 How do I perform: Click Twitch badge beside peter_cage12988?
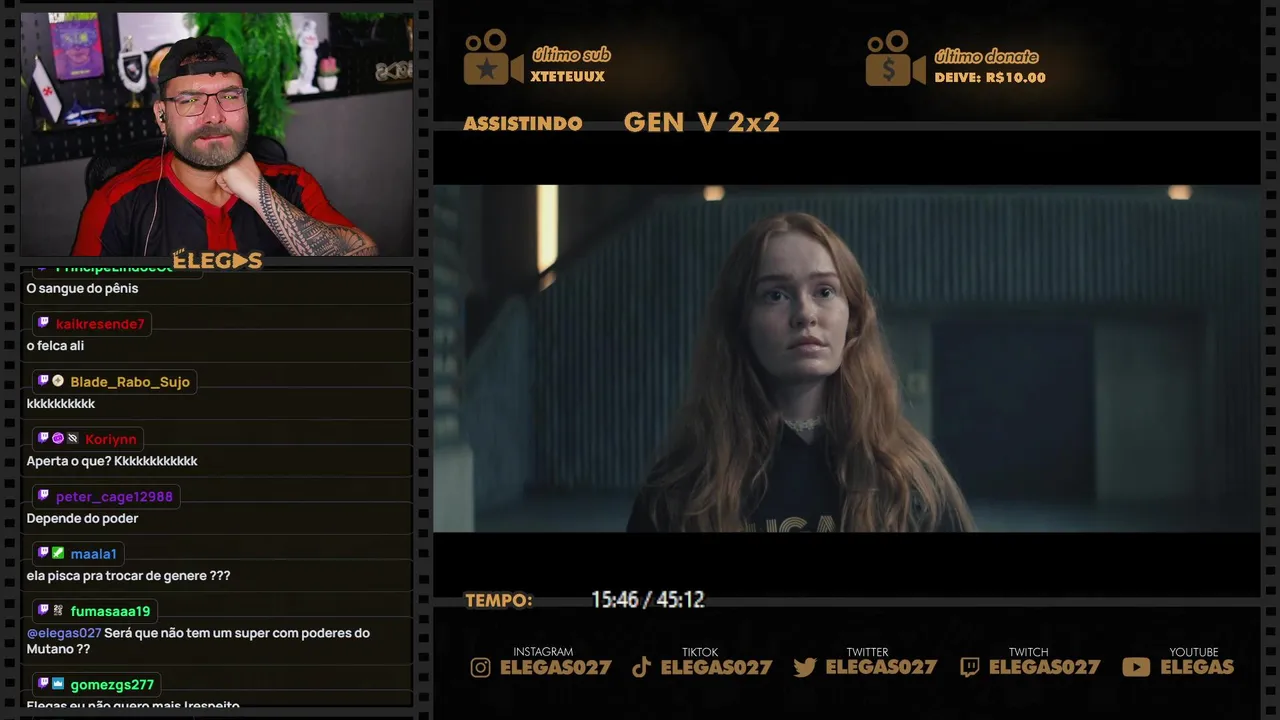click(43, 496)
